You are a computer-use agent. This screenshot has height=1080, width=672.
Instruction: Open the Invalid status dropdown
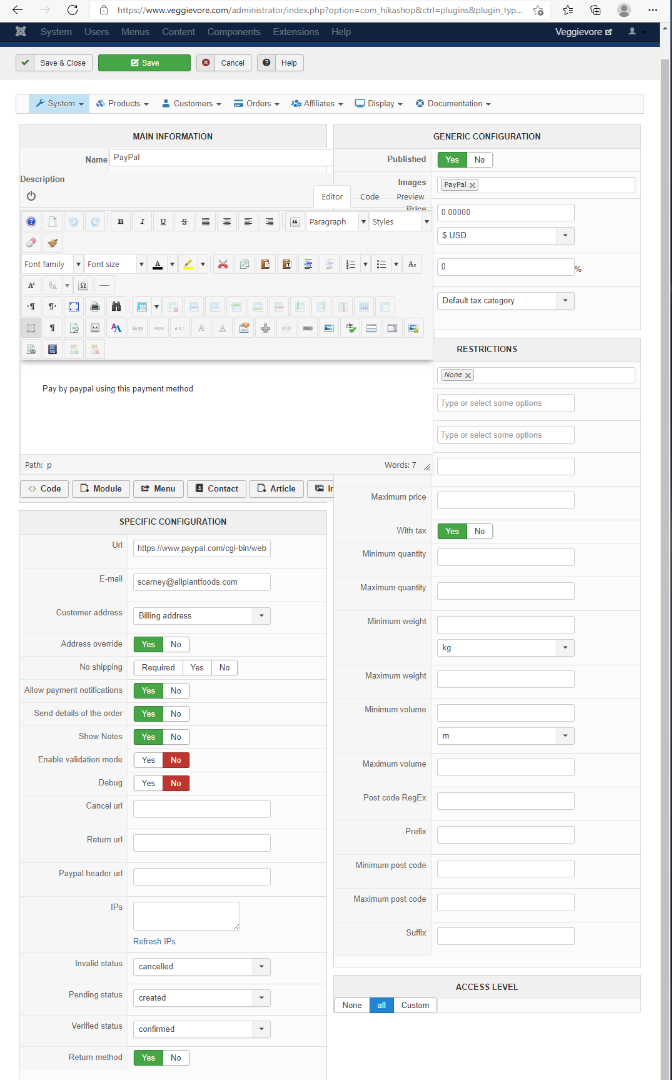(202, 967)
